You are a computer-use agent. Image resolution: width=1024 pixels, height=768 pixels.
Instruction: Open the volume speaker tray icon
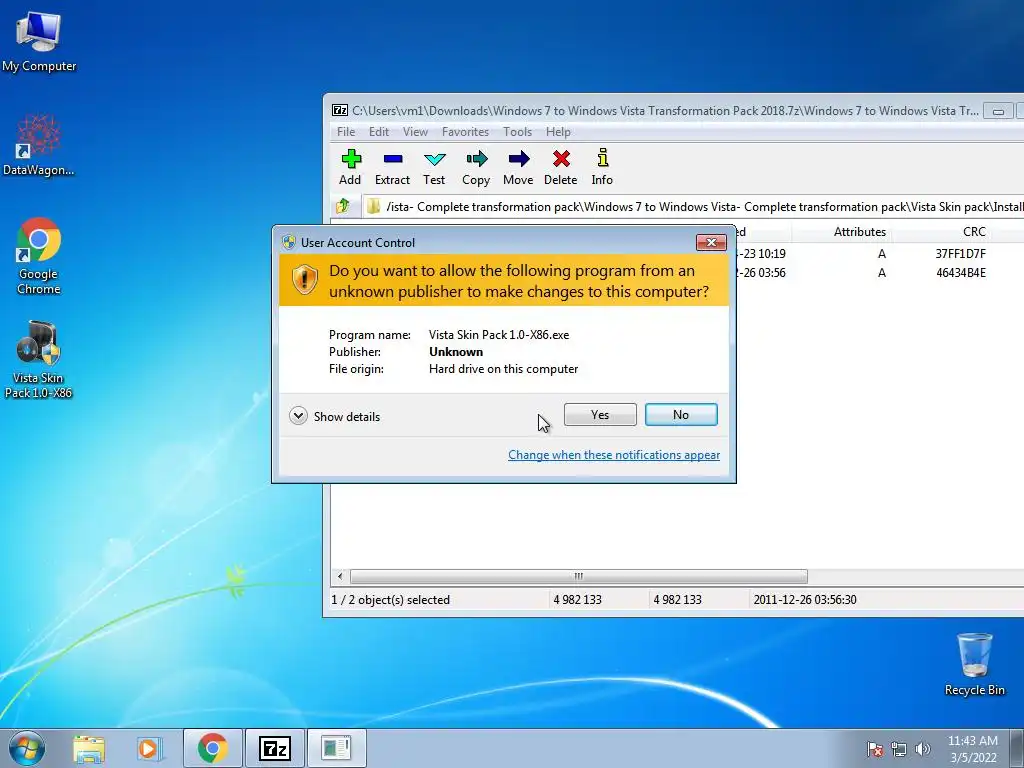click(x=922, y=749)
